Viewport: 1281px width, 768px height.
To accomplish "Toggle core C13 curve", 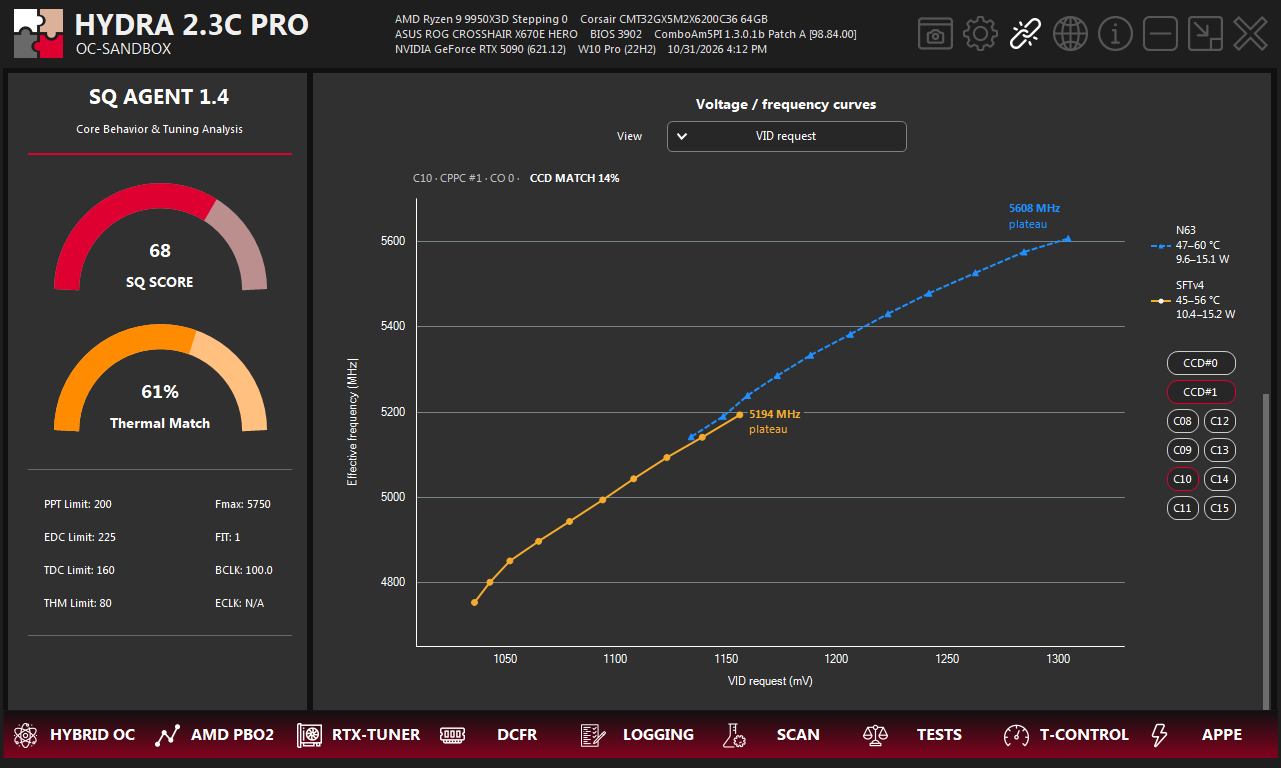I will coord(1219,450).
